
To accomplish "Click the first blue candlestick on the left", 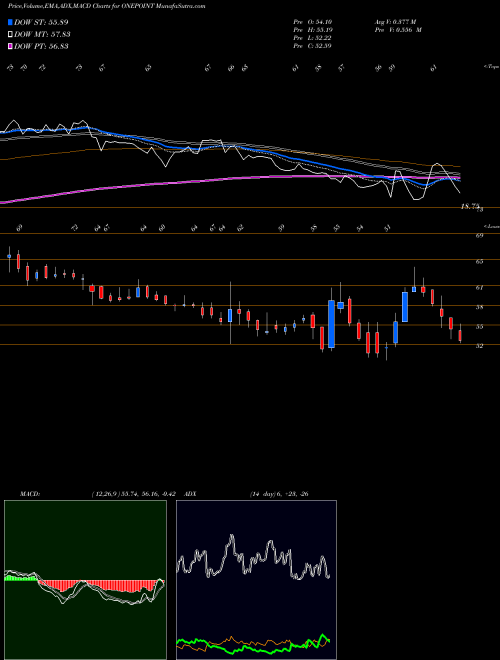I will [9, 256].
